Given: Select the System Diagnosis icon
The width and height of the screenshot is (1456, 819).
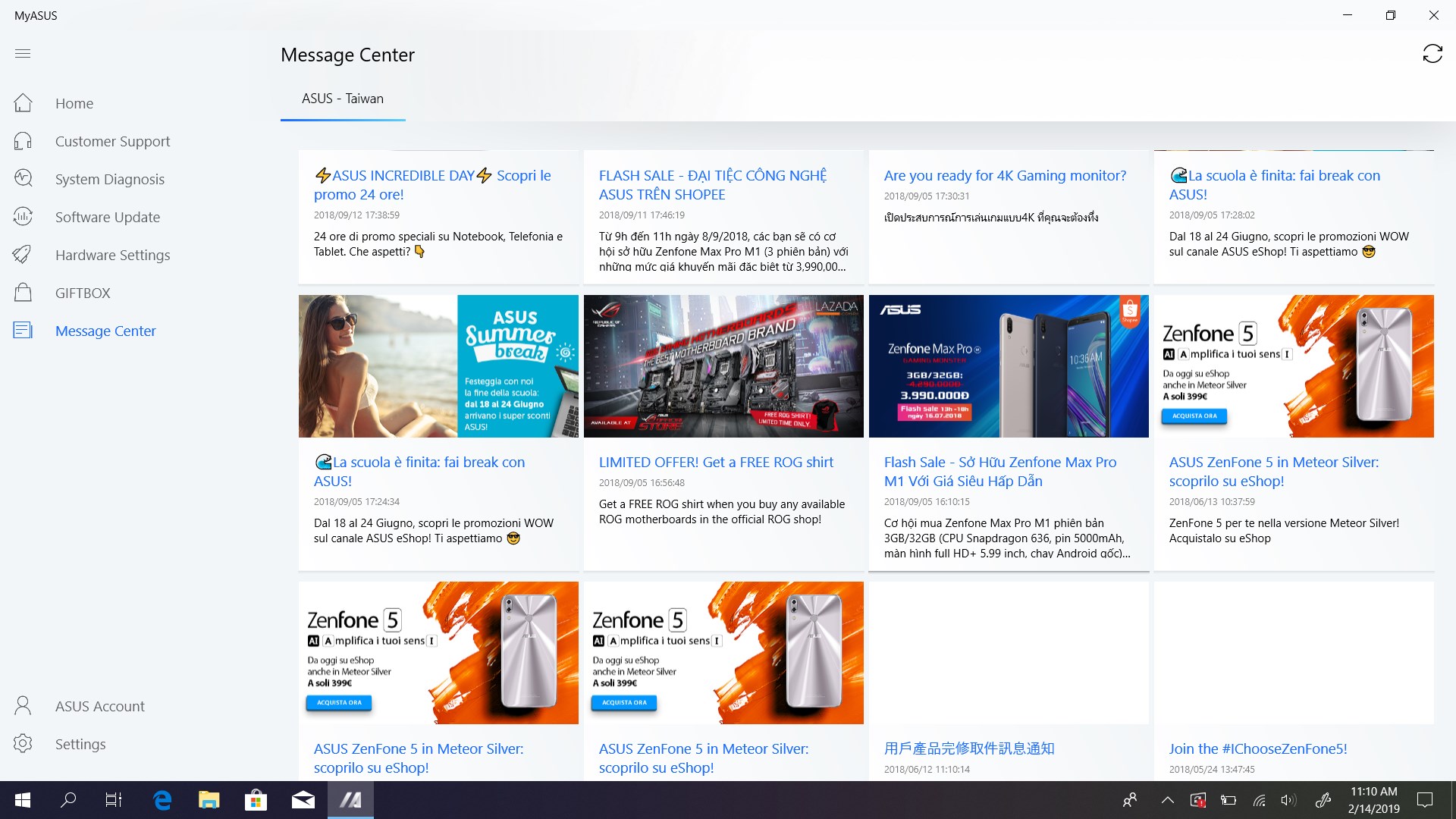Looking at the screenshot, I should 23,179.
